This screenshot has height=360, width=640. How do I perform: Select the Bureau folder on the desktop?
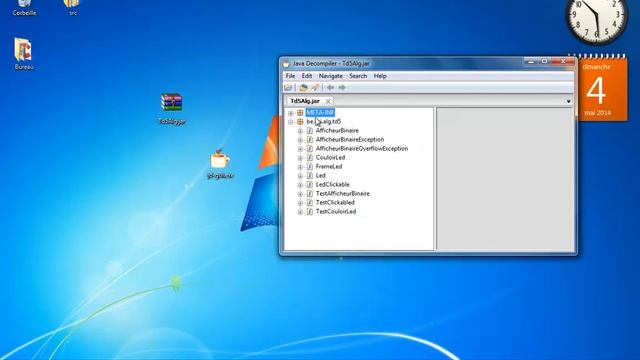[x=23, y=50]
